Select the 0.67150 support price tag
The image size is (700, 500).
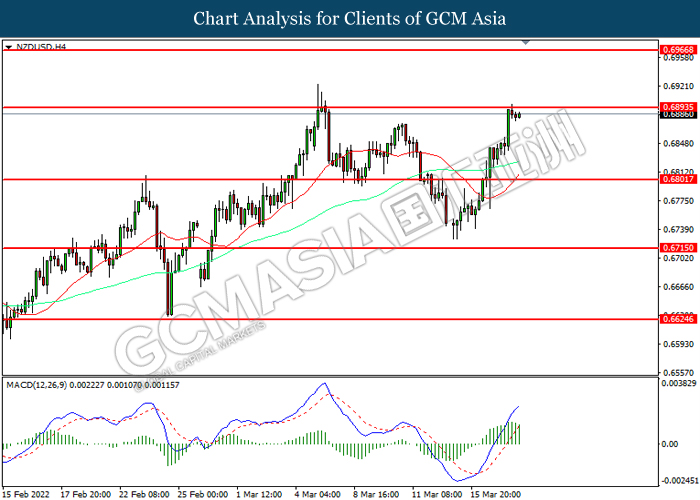click(673, 248)
